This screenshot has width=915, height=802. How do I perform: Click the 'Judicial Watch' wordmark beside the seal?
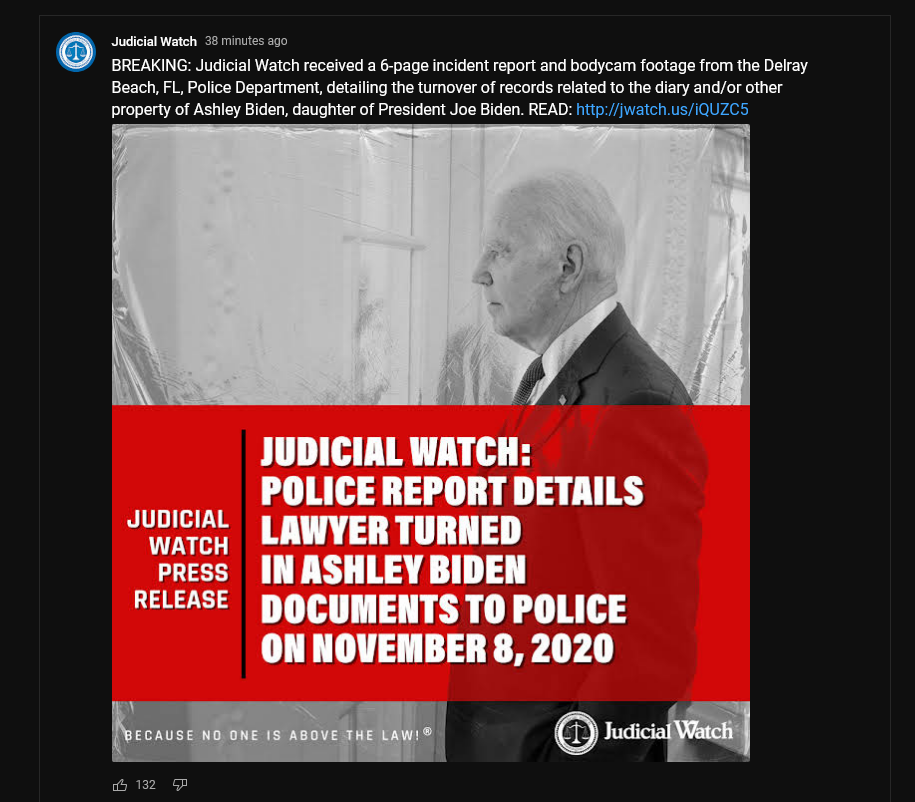(668, 731)
